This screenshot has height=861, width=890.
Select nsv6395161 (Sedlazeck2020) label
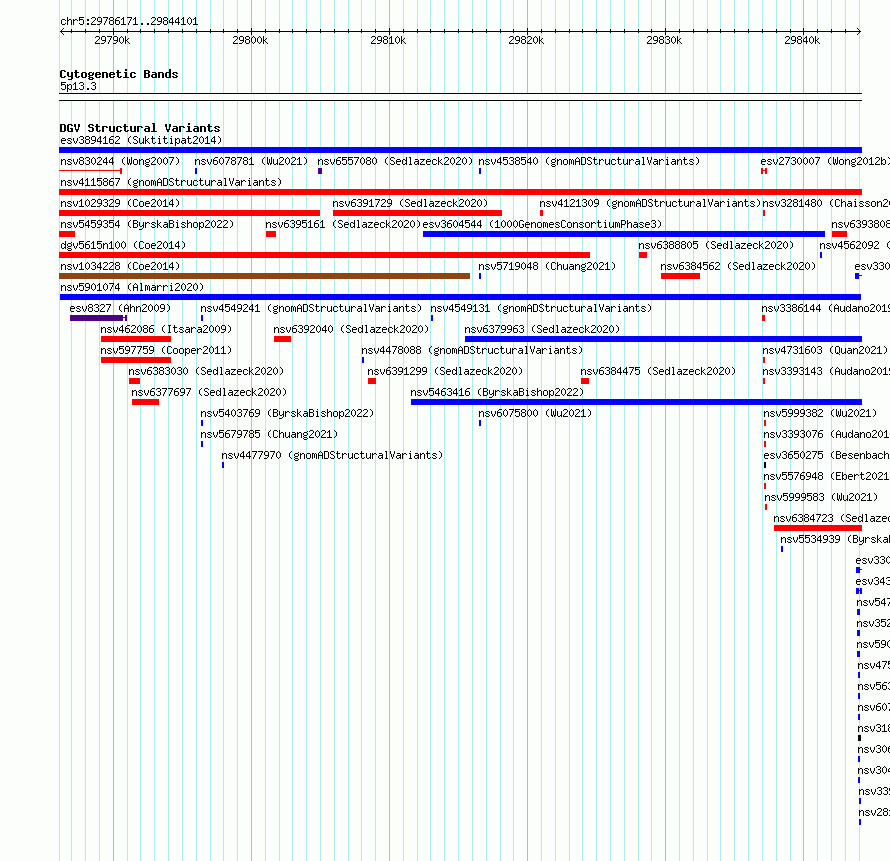pos(343,224)
